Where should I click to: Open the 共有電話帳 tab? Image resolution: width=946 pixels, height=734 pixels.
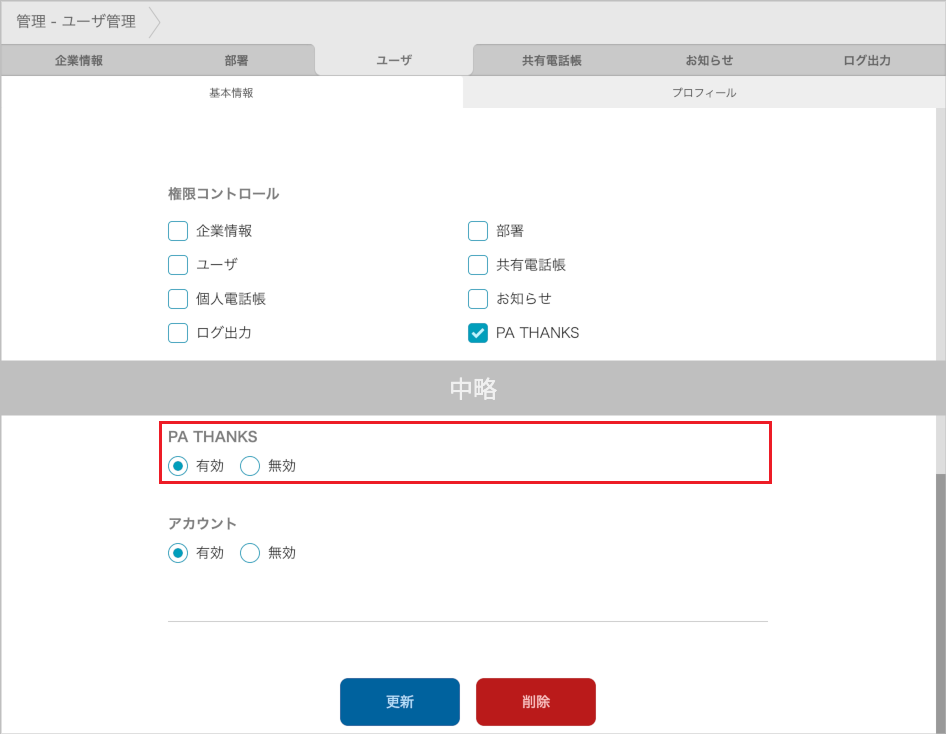[x=551, y=60]
